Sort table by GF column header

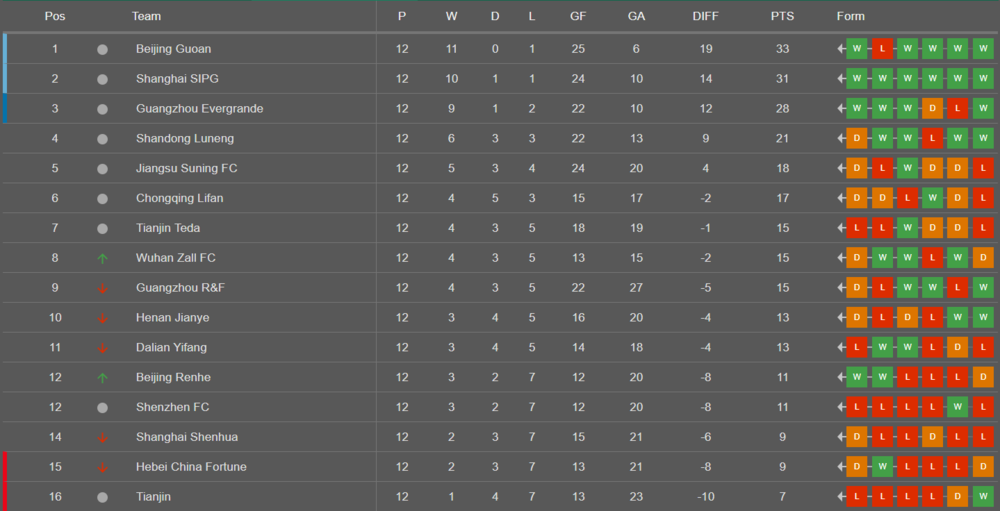[578, 17]
